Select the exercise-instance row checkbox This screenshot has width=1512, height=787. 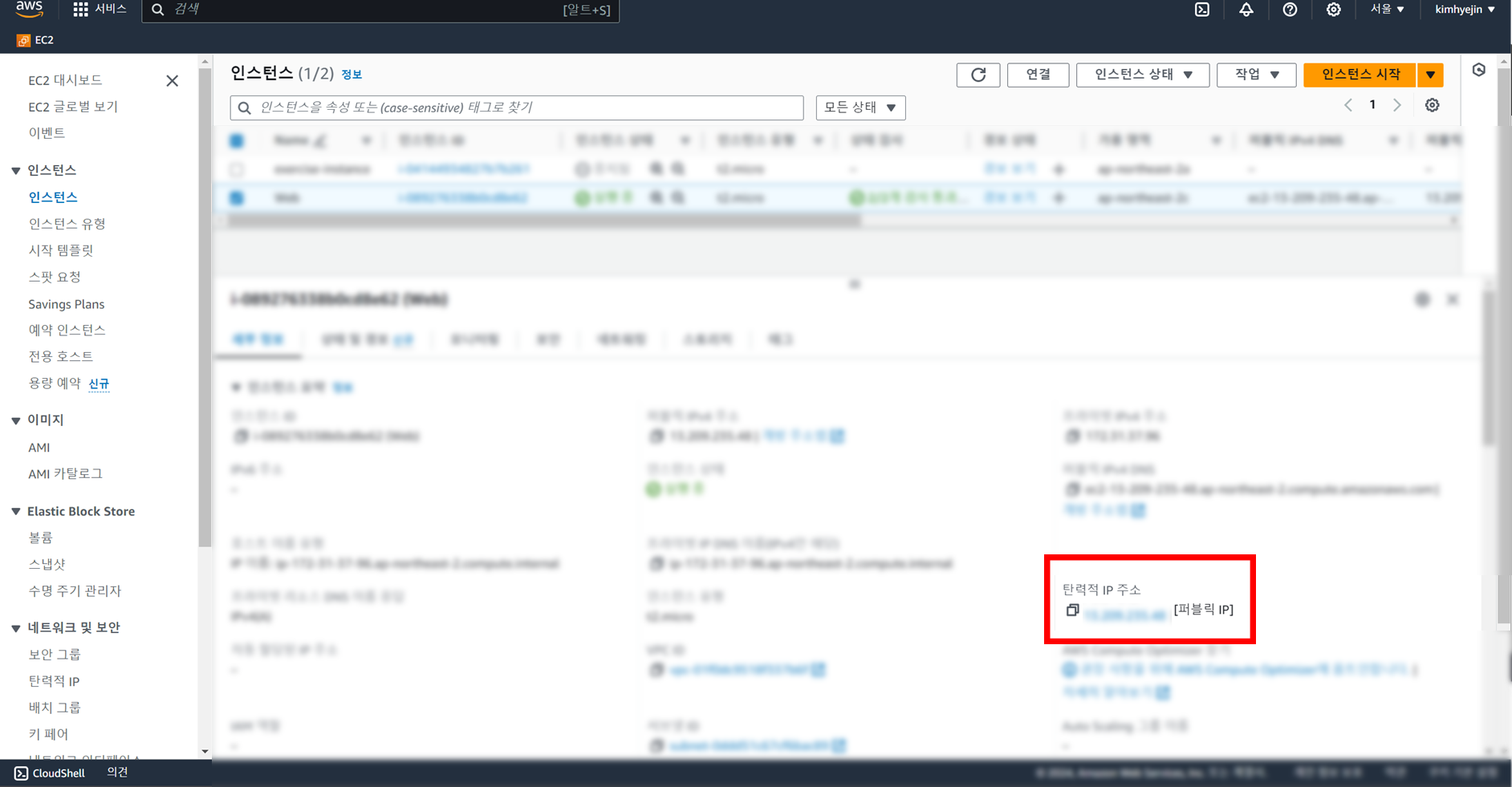237,169
